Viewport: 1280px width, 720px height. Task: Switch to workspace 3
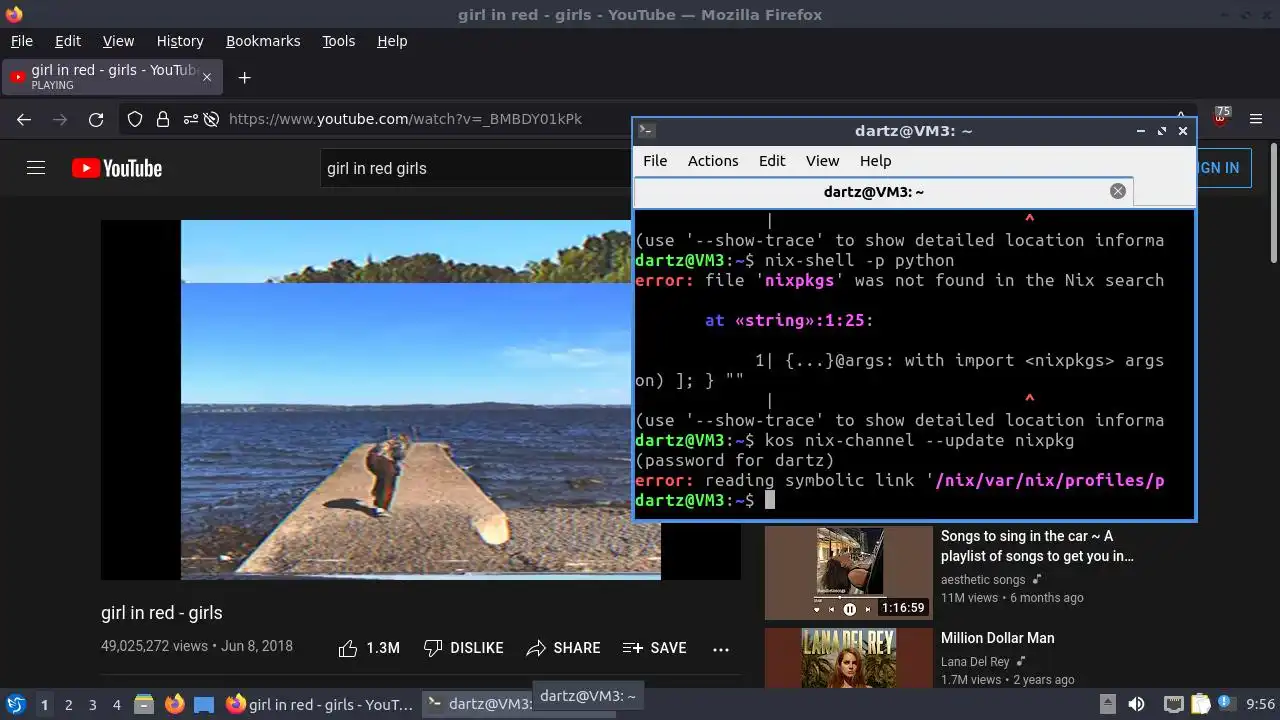click(92, 705)
